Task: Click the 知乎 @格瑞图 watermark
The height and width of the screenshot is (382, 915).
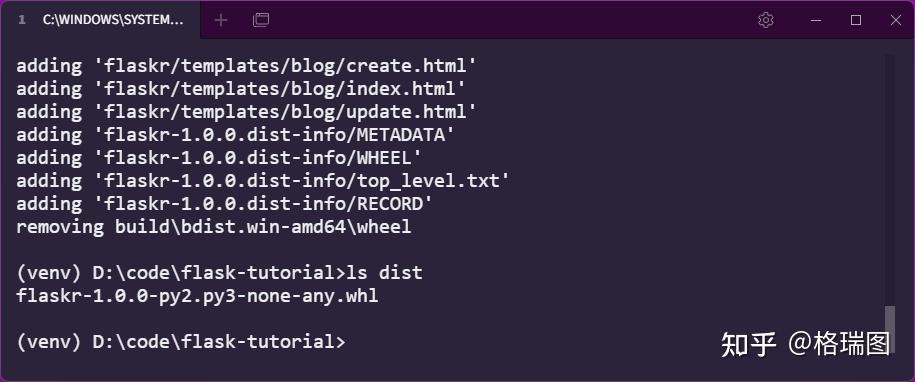Action: coord(805,344)
